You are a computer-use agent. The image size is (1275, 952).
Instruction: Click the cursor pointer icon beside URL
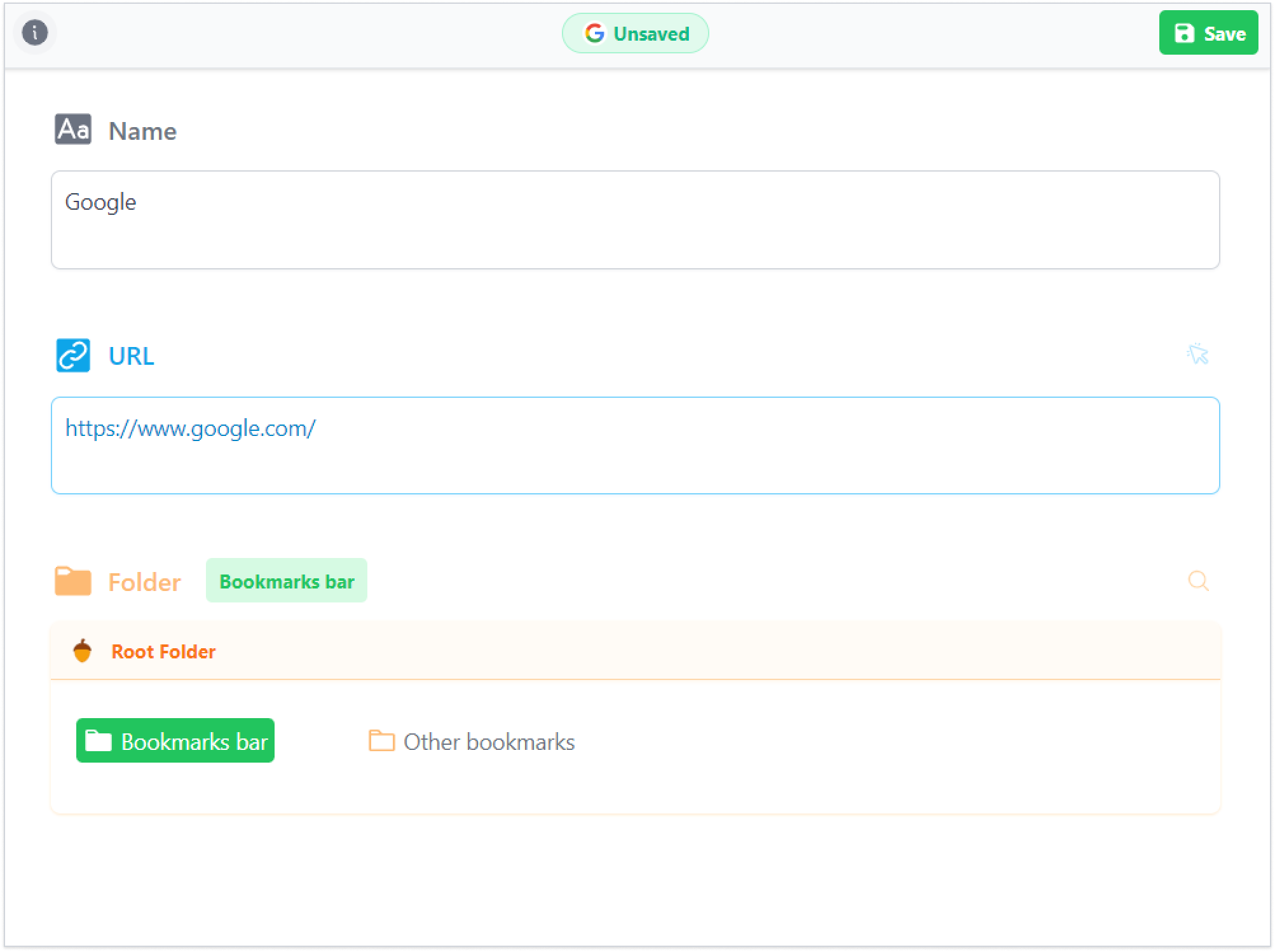point(1197,354)
